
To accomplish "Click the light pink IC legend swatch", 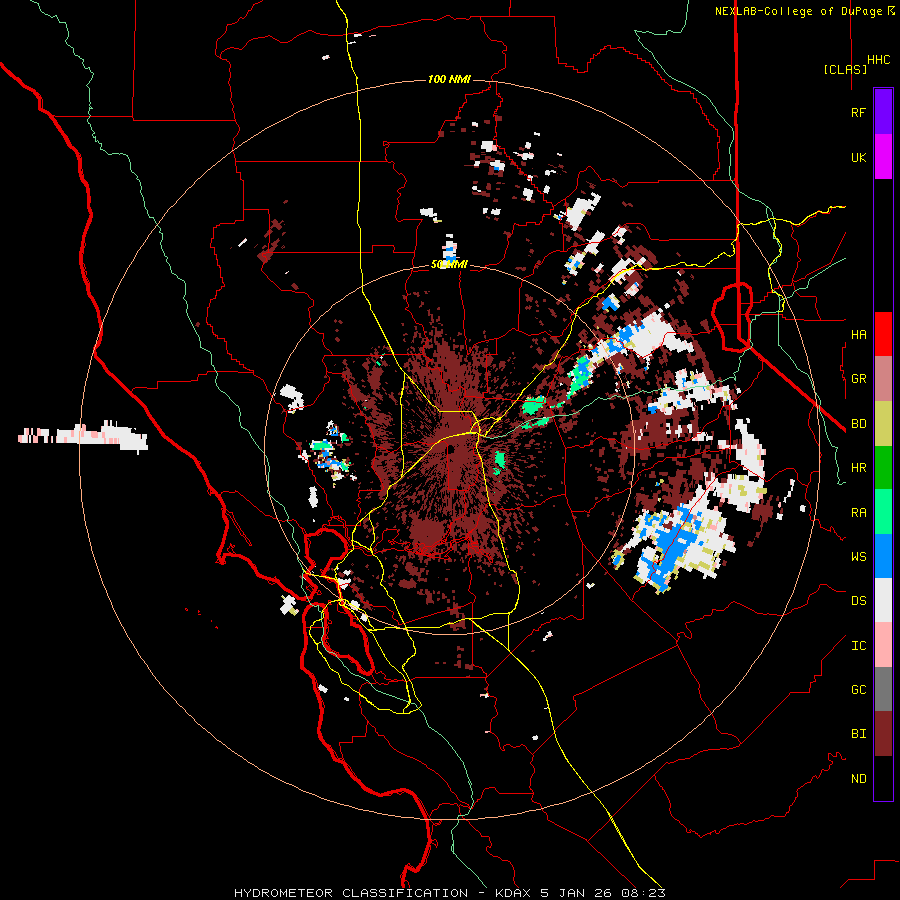I will pyautogui.click(x=883, y=645).
